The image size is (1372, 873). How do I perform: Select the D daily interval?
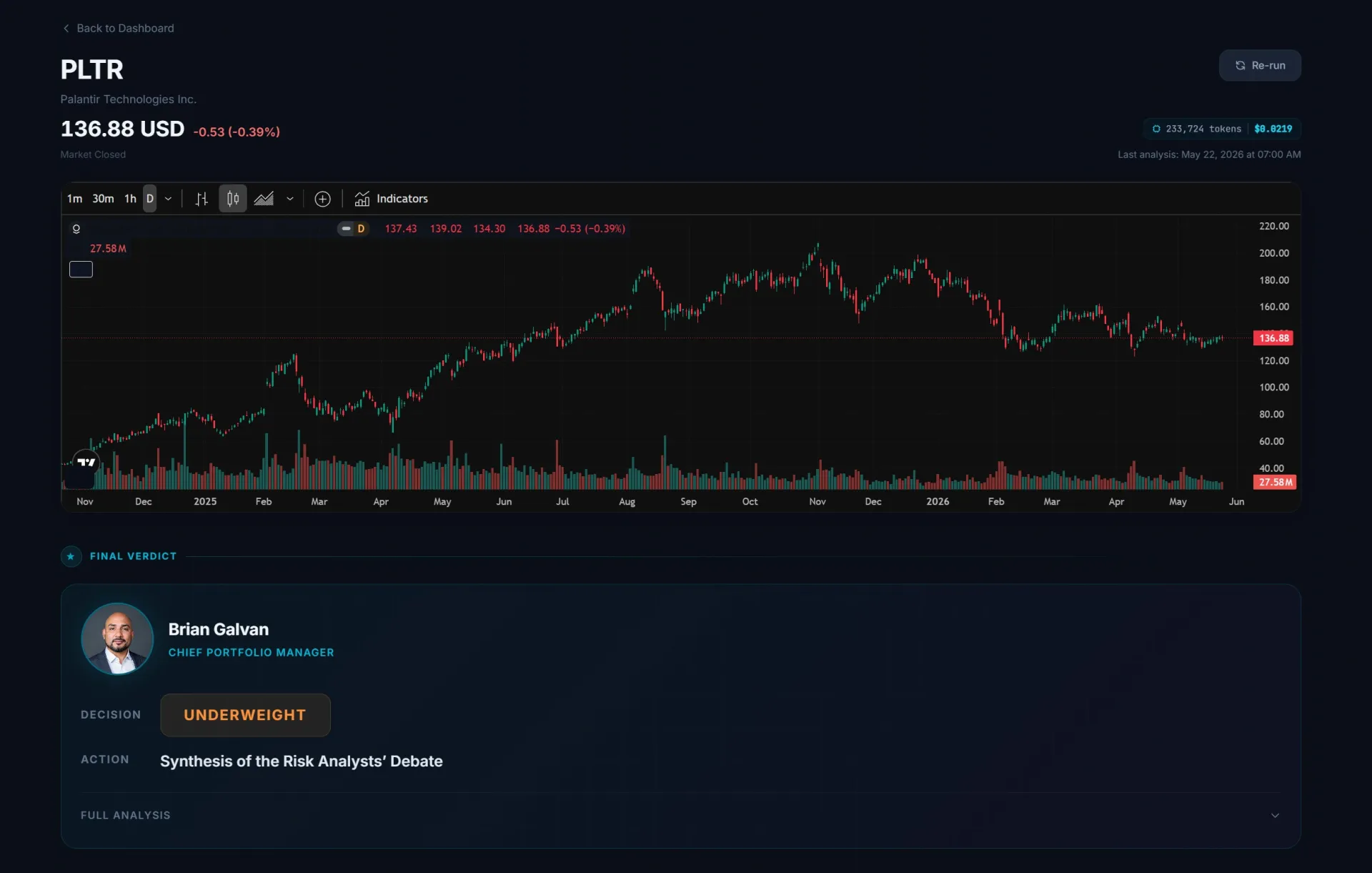tap(149, 199)
